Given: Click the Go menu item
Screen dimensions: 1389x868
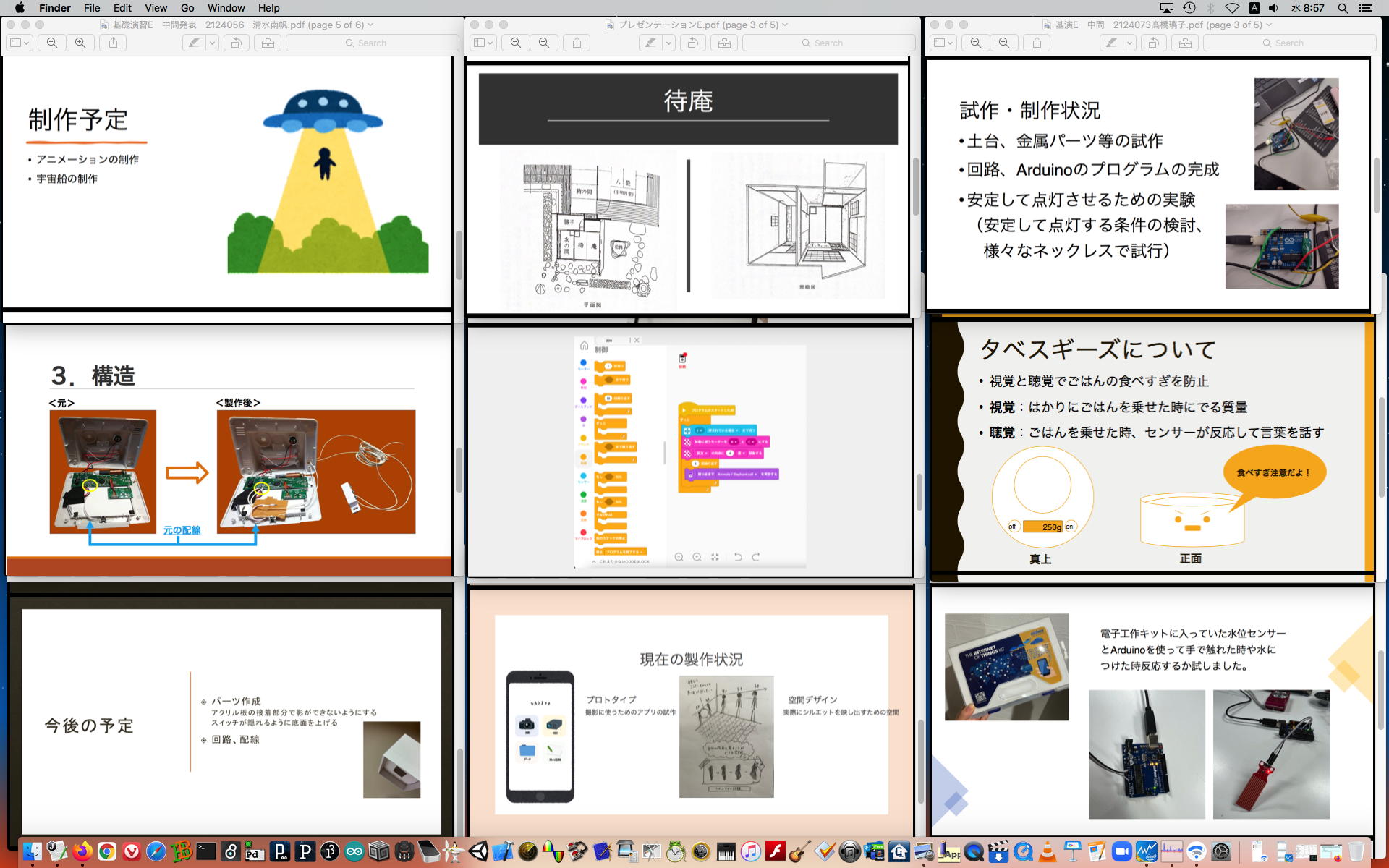Looking at the screenshot, I should pos(187,8).
